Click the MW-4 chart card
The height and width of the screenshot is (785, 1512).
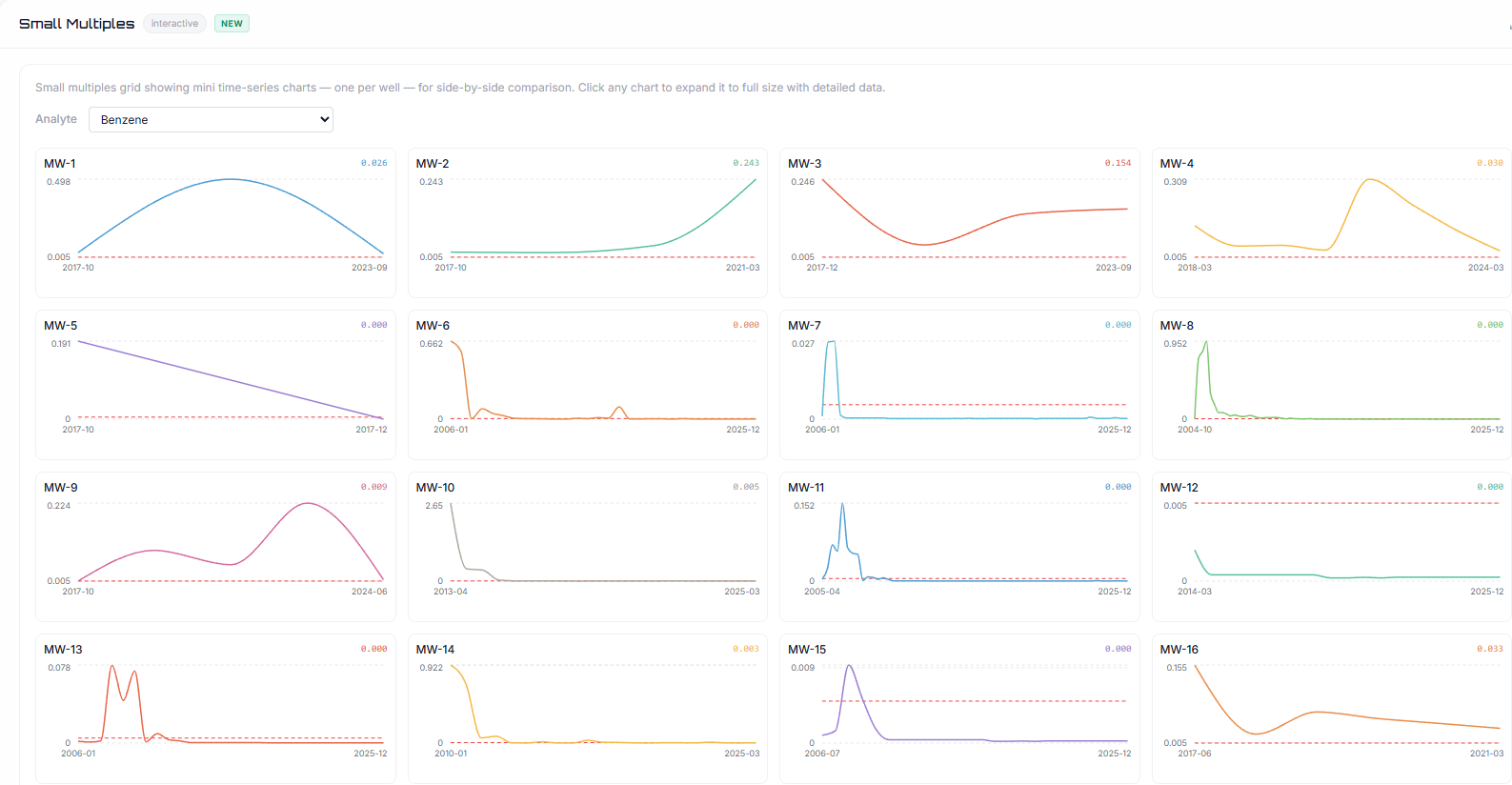pyautogui.click(x=1331, y=222)
